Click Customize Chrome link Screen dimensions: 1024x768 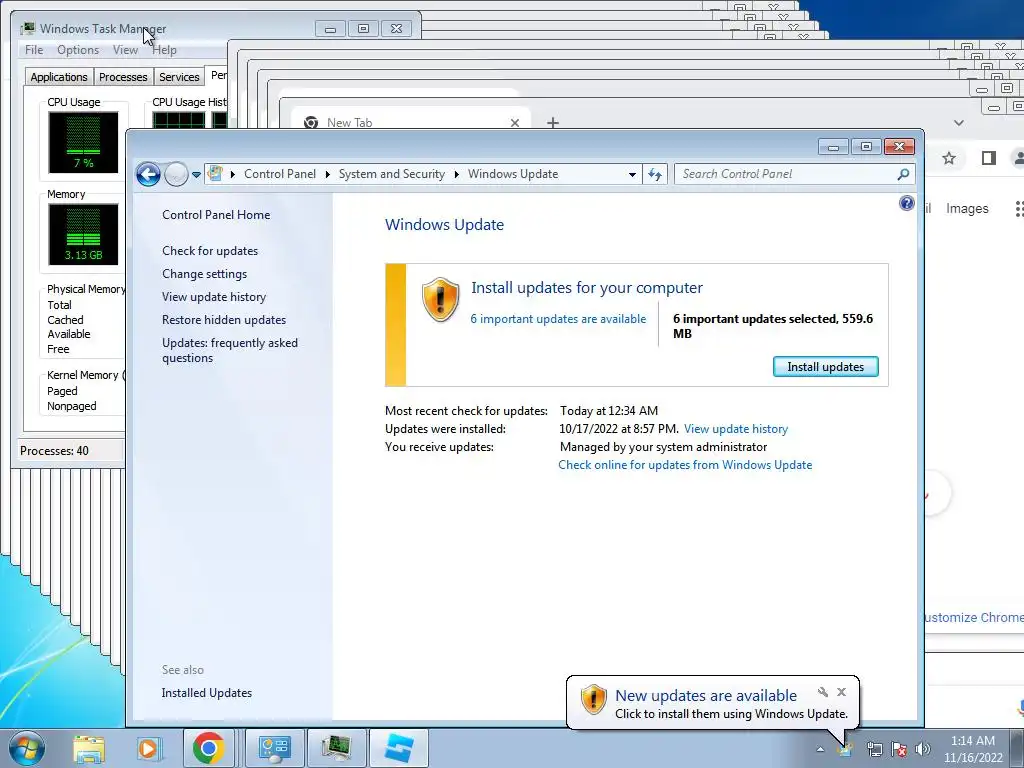[x=974, y=617]
